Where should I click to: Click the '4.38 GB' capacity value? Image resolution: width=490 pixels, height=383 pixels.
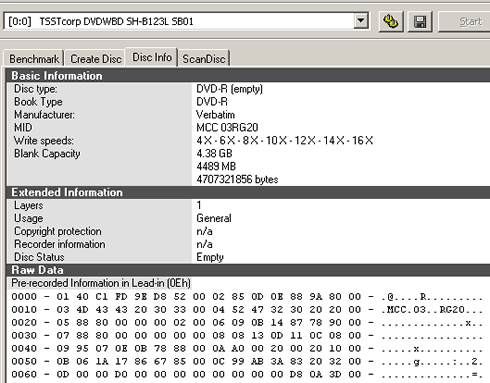tap(214, 154)
